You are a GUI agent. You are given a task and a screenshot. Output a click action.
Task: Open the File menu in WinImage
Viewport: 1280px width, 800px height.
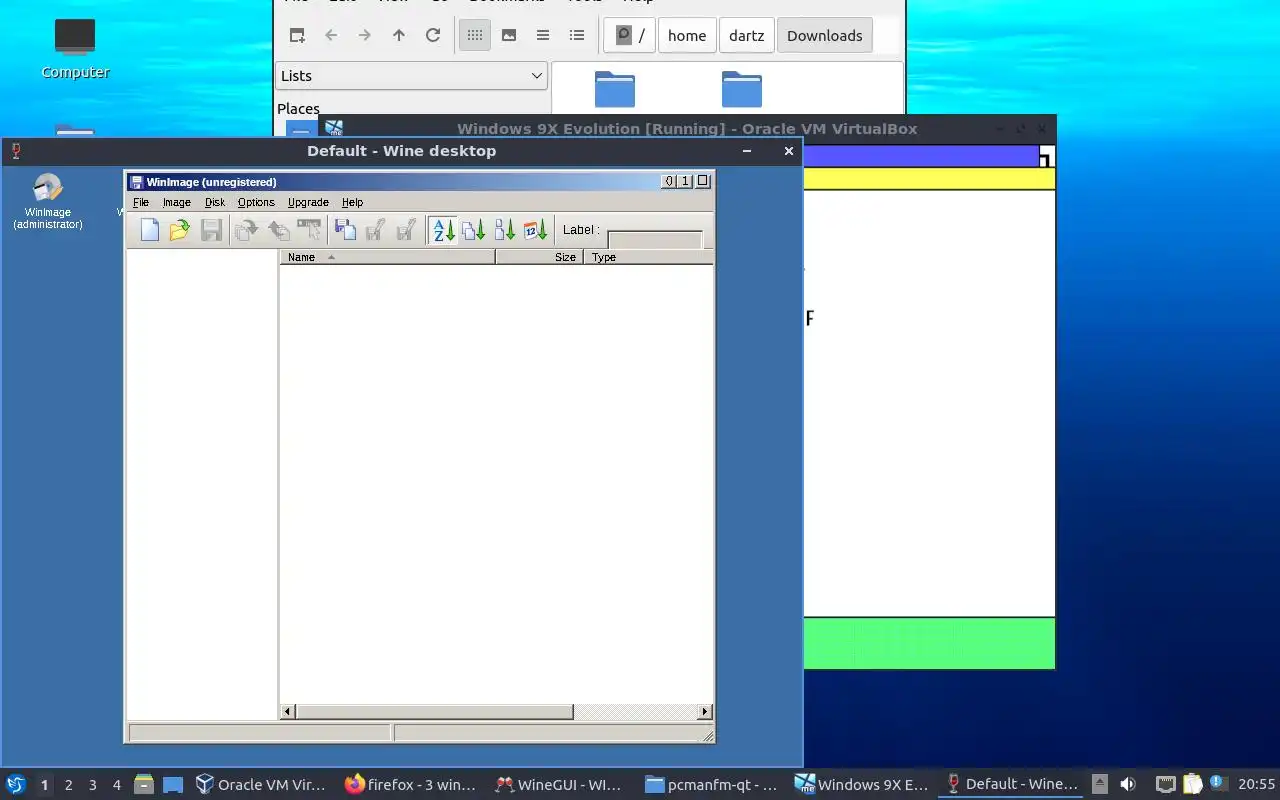(x=141, y=202)
